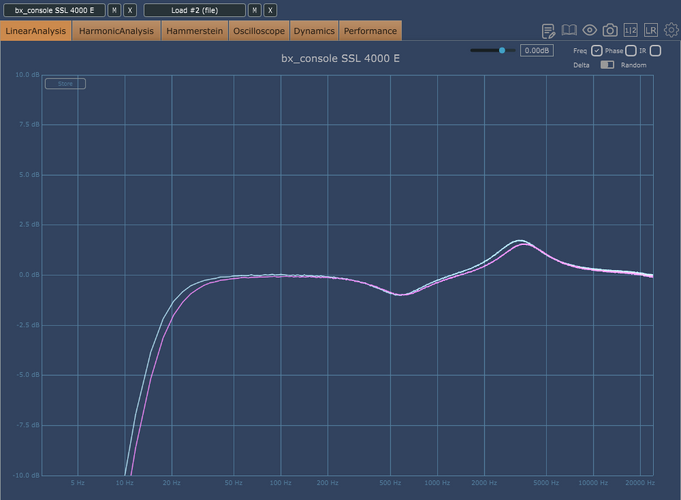Open settings via the gear icon
Screen dimensions: 681x500
pyautogui.click(x=671, y=30)
